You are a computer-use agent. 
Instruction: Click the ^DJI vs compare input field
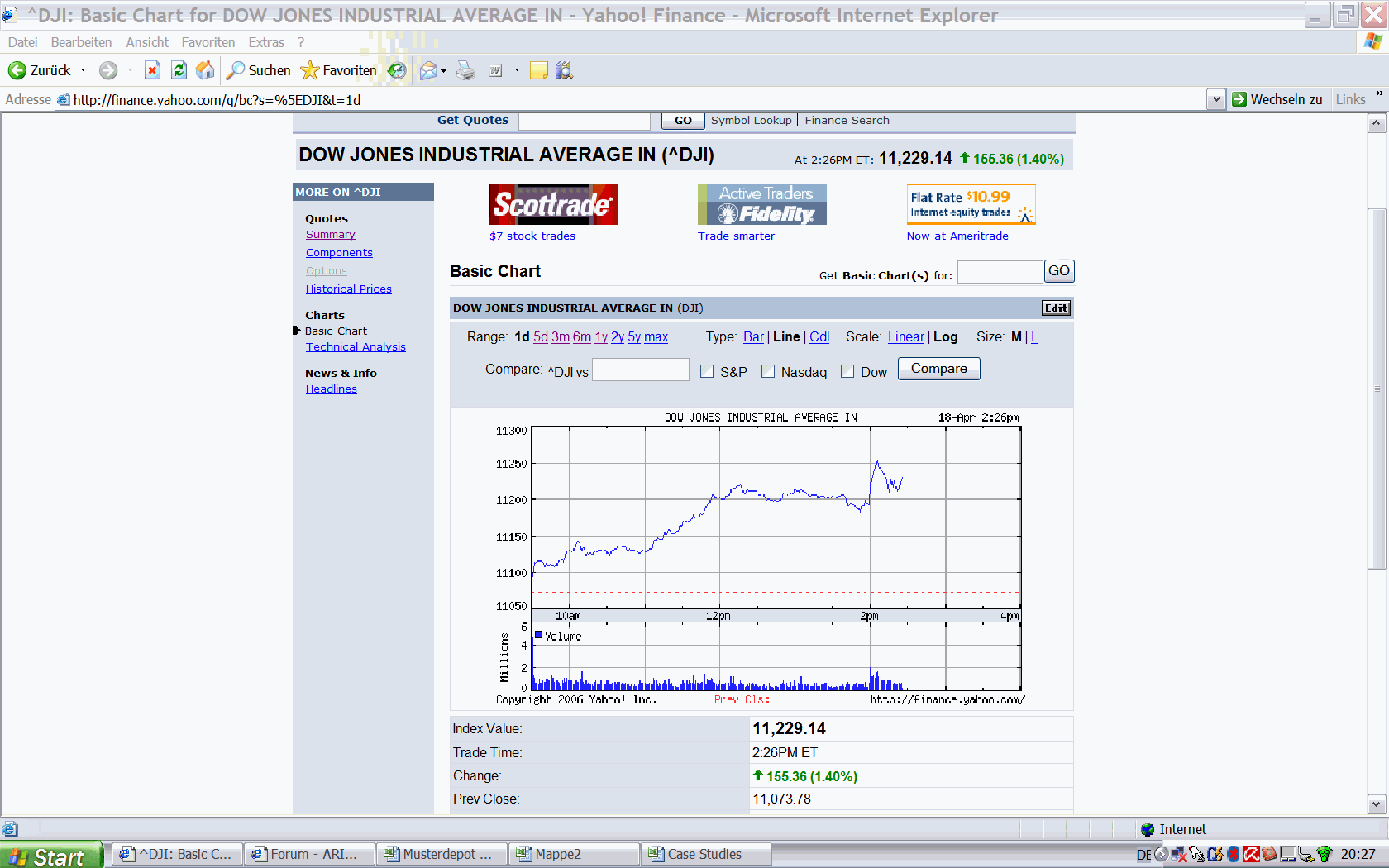[641, 370]
